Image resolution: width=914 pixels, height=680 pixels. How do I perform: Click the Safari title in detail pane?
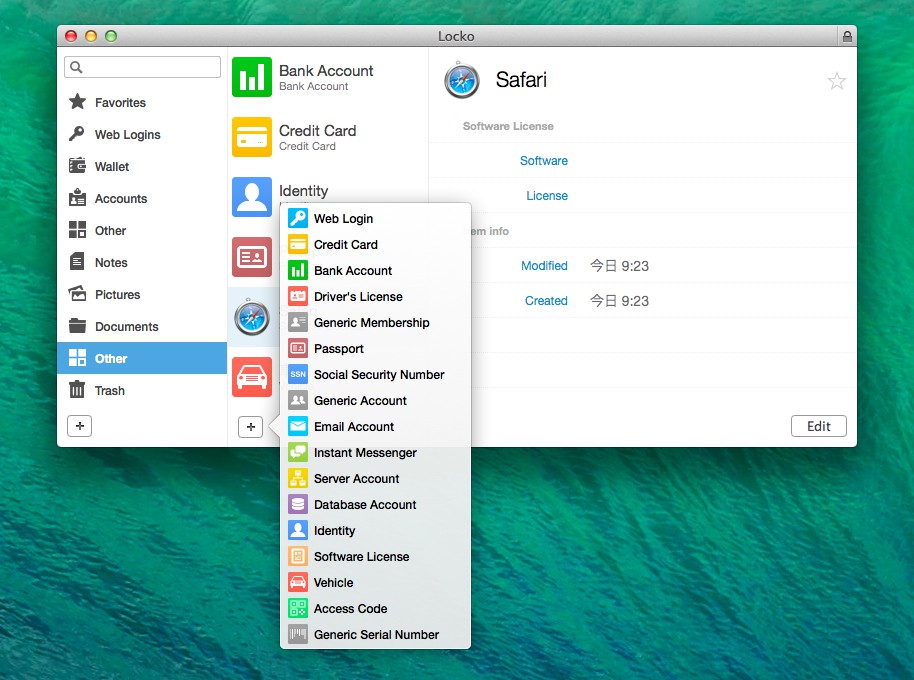(x=521, y=80)
